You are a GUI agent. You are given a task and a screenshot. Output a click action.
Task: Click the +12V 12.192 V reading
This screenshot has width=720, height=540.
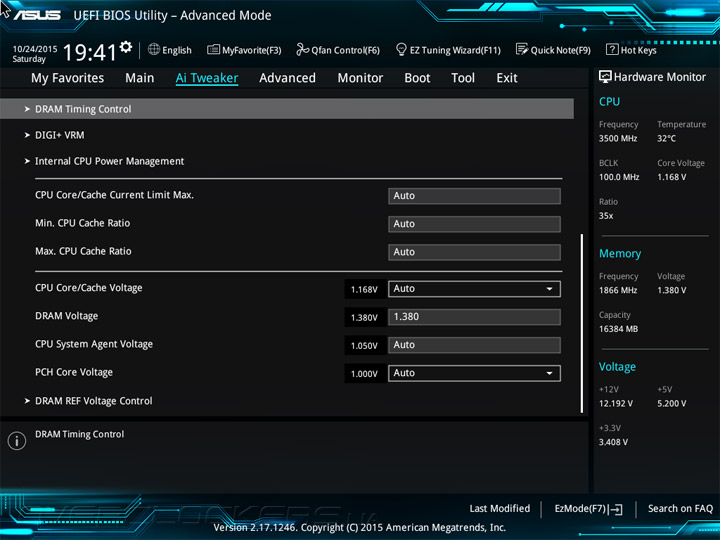click(616, 404)
